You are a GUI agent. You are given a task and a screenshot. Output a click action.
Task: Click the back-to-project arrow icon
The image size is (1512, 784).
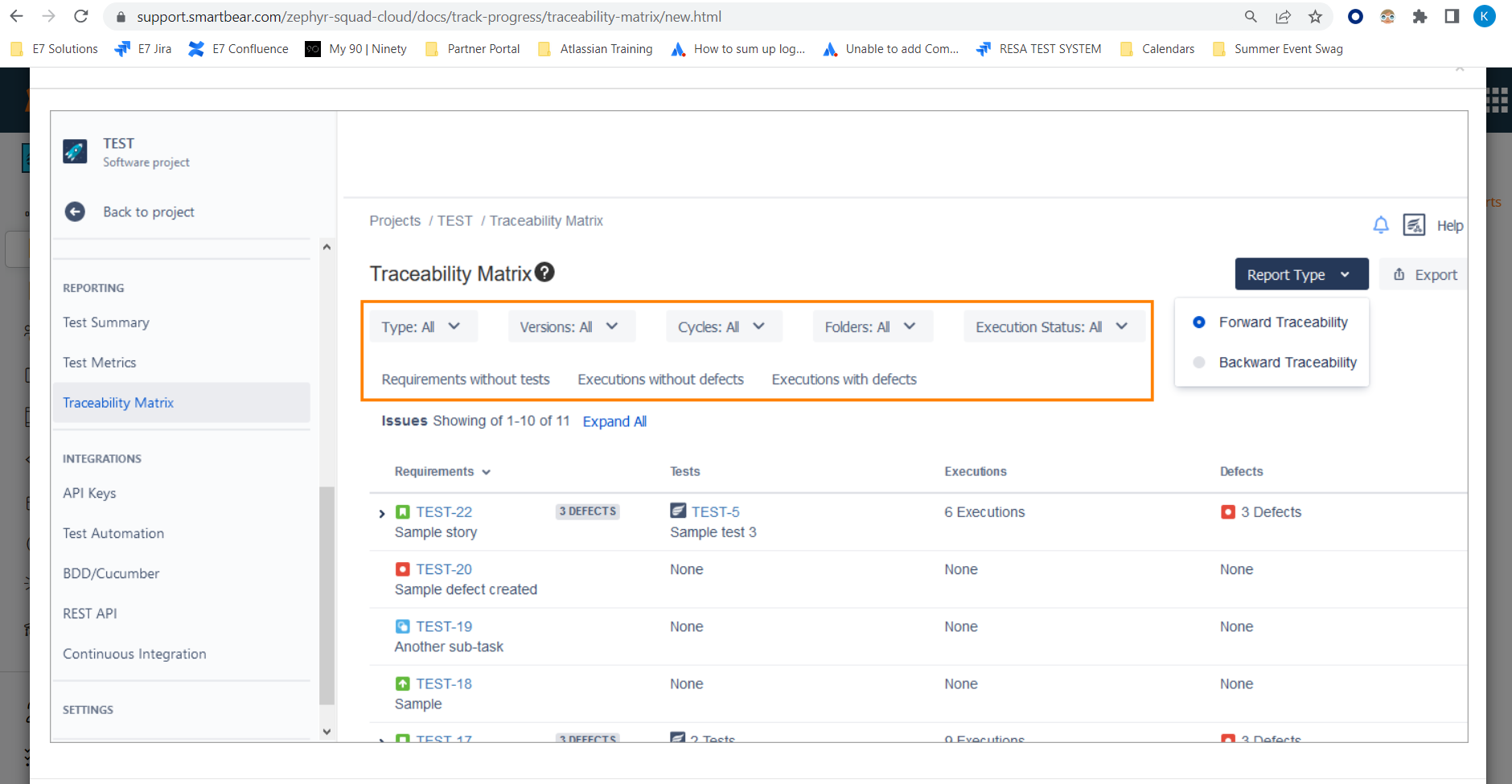pyautogui.click(x=75, y=211)
